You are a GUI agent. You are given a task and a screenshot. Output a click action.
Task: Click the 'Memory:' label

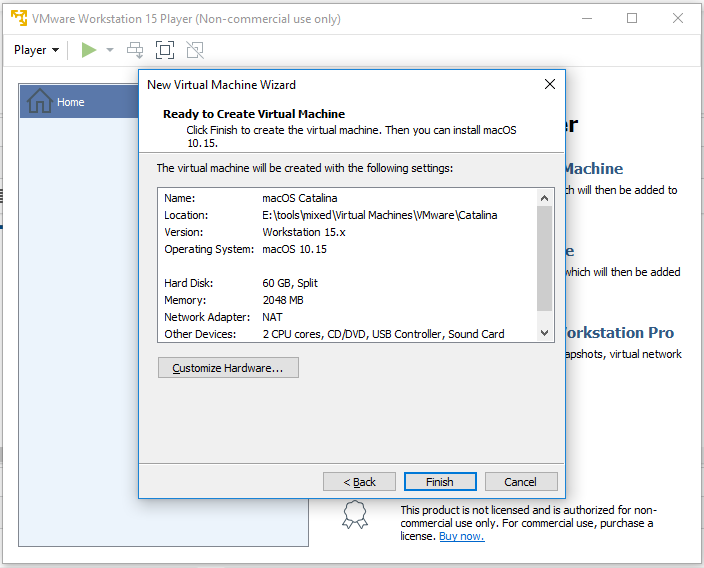click(x=185, y=300)
